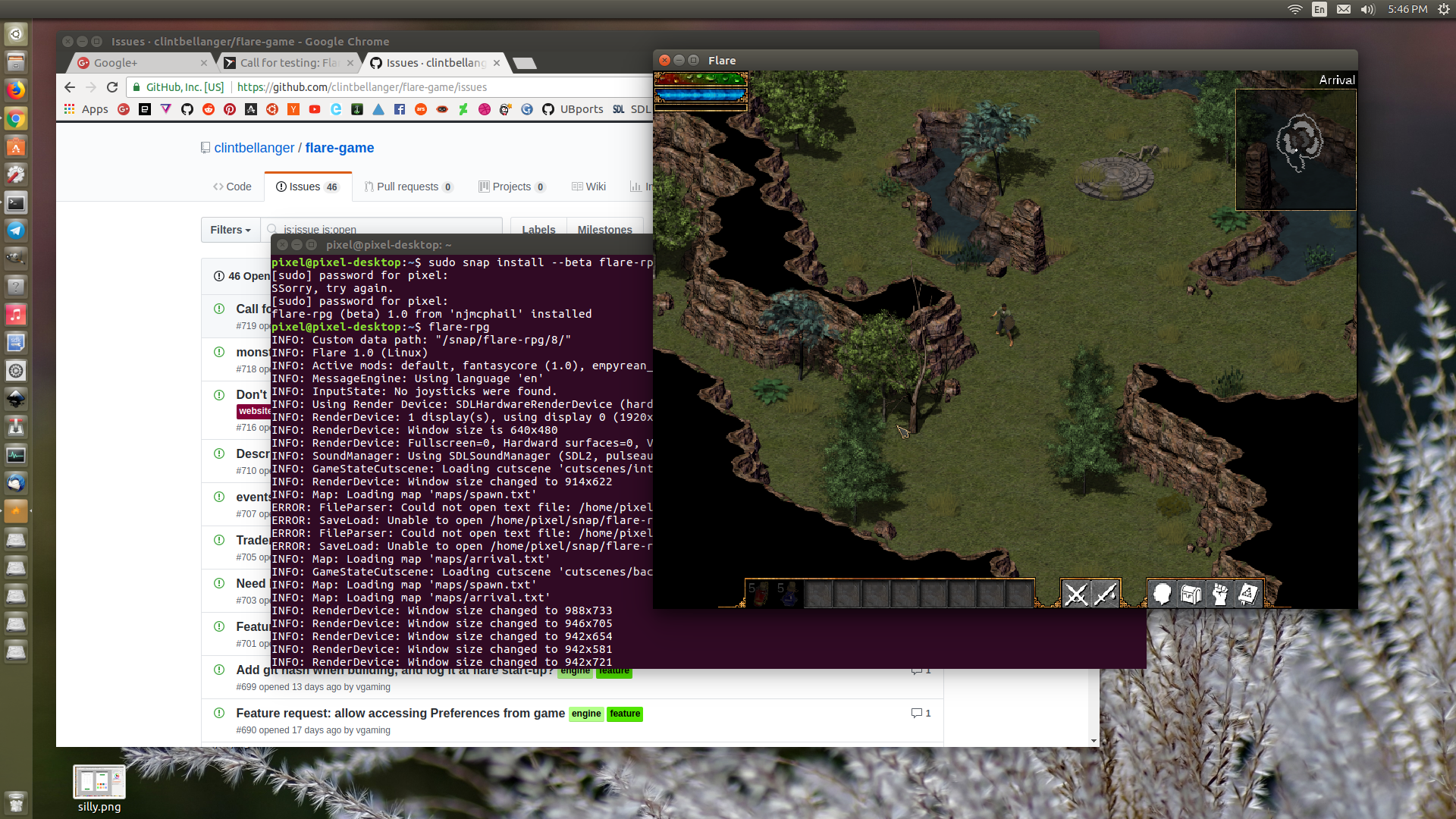Open the powers menu fist icon
The height and width of the screenshot is (819, 1456).
point(1219,594)
